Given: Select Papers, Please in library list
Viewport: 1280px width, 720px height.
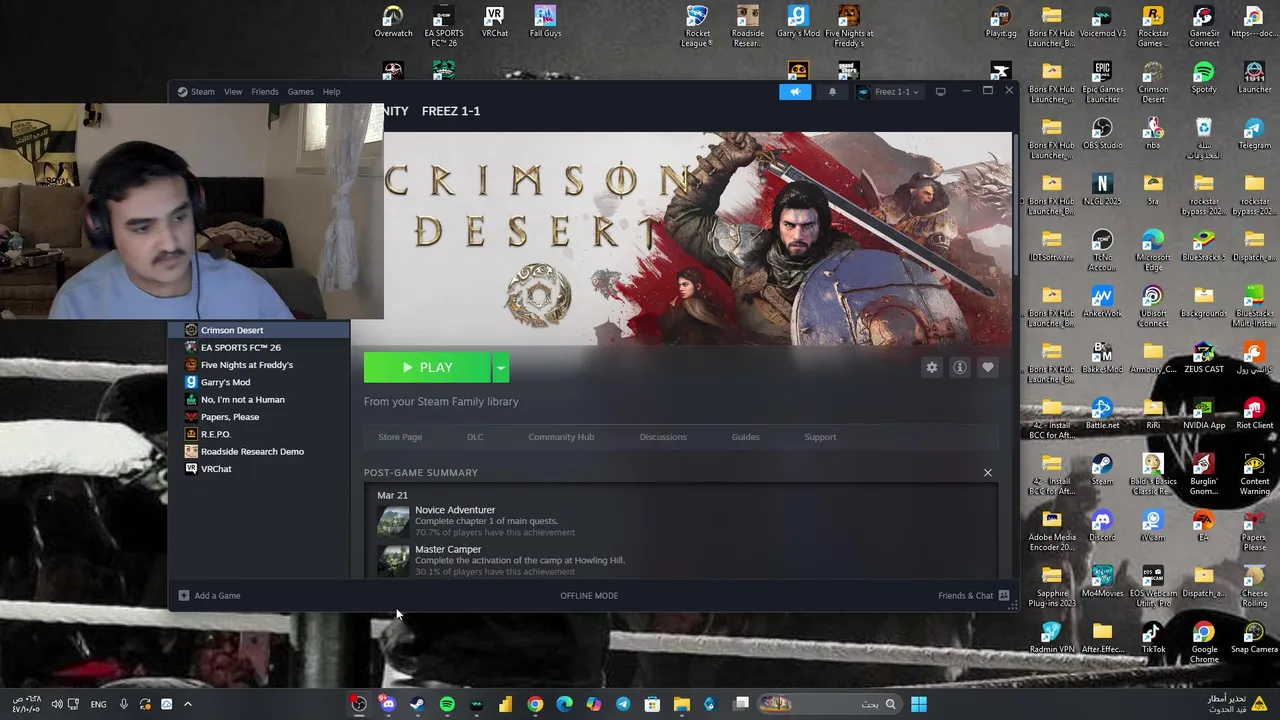Looking at the screenshot, I should point(259,417).
